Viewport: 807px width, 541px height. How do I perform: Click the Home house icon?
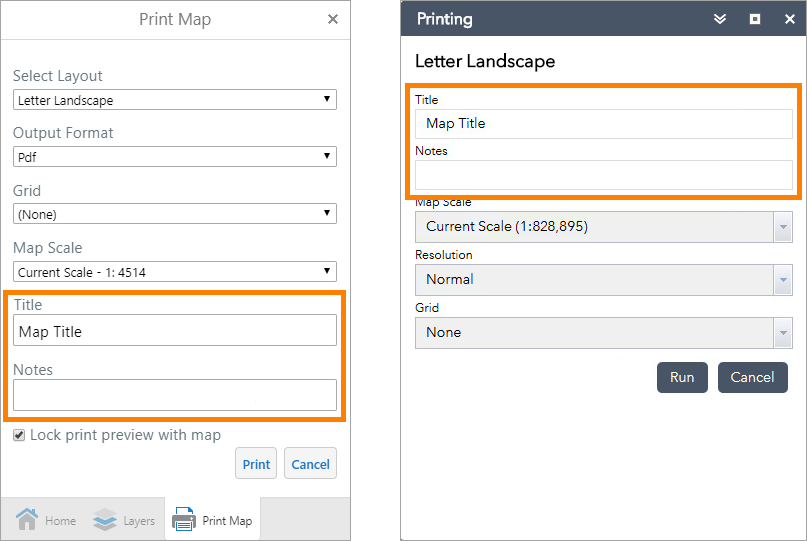(x=27, y=520)
